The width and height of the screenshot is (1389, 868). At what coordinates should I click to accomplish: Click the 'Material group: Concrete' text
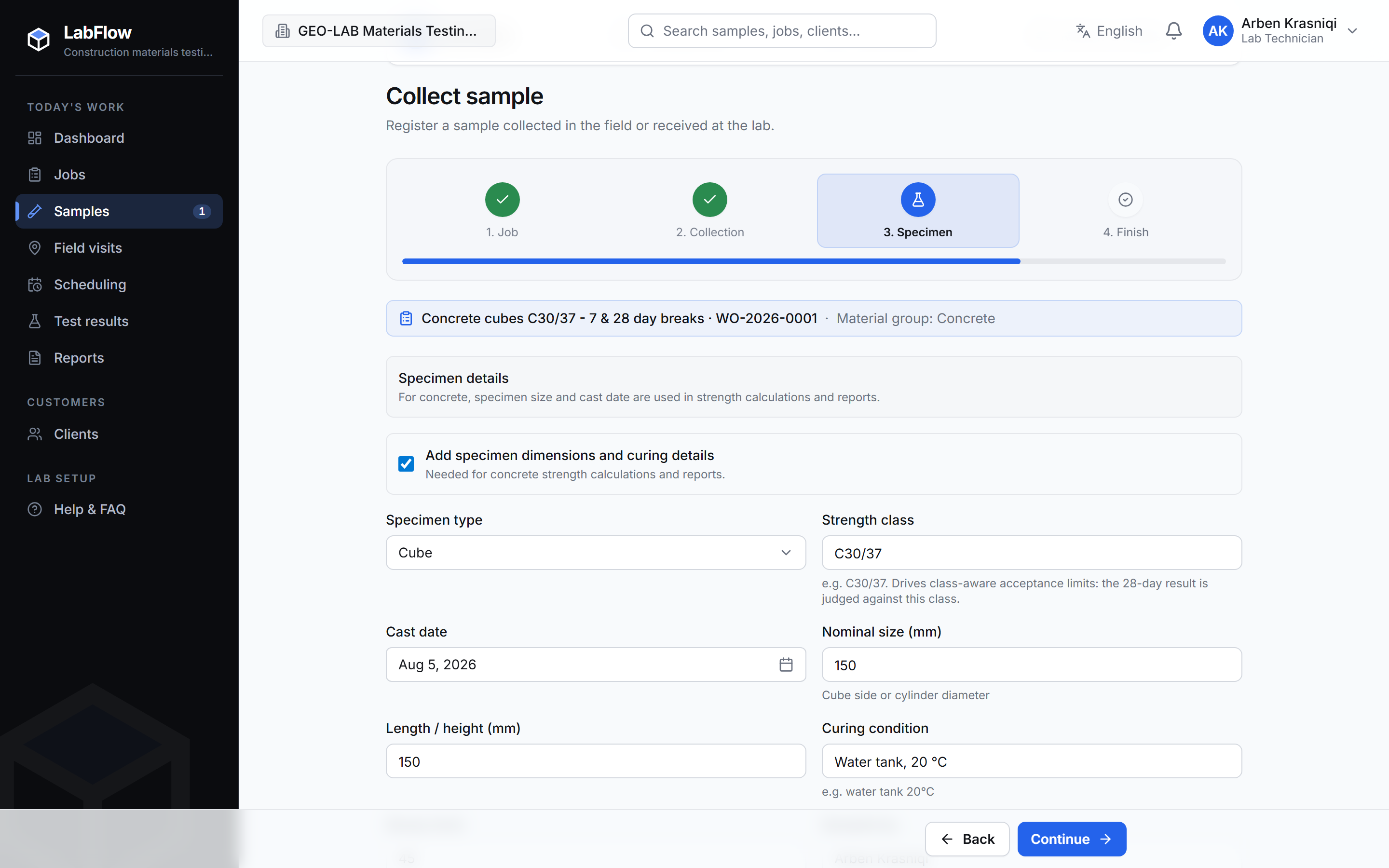click(x=915, y=318)
